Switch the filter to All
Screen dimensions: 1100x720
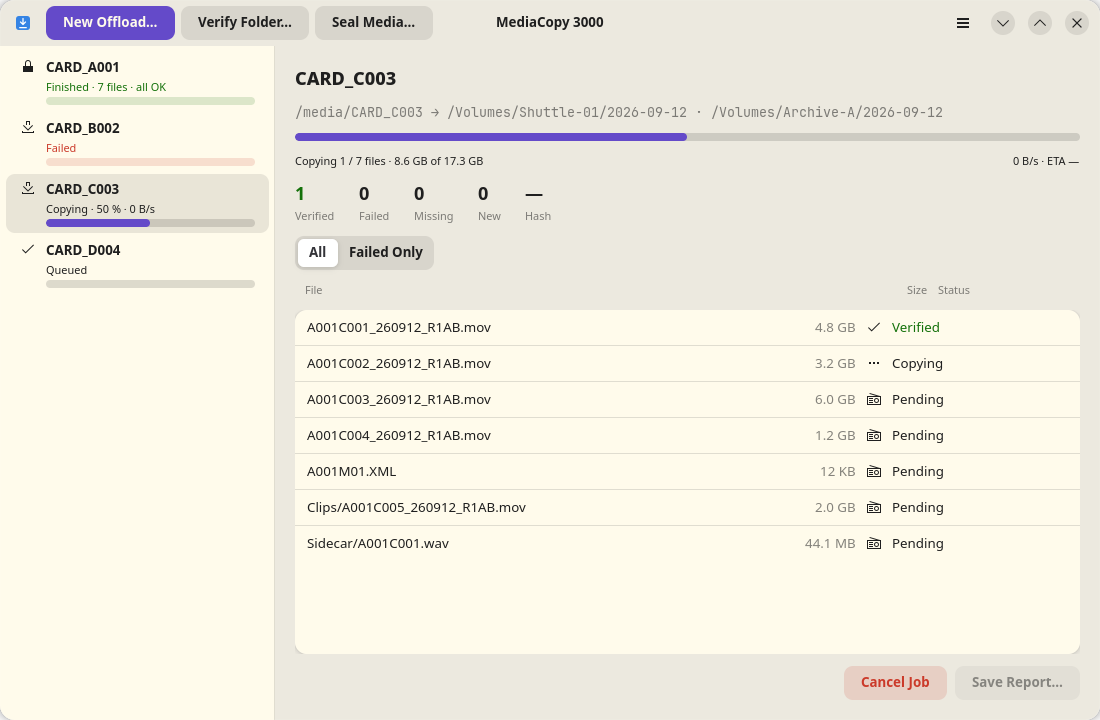[x=317, y=253]
